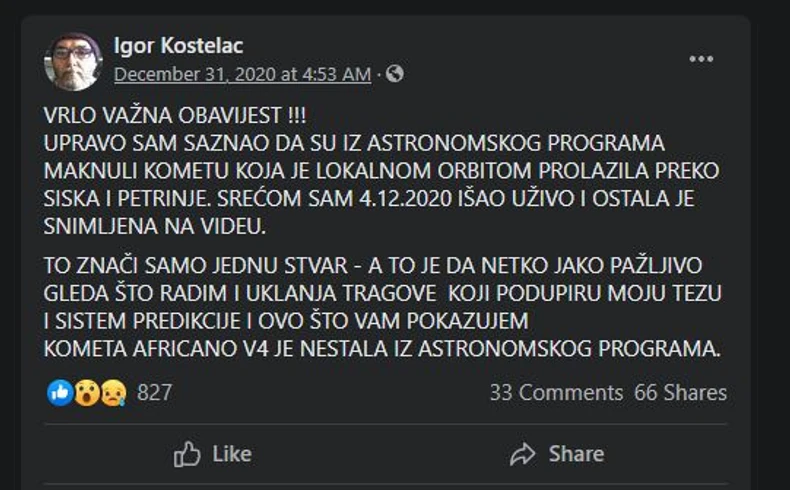This screenshot has height=490, width=790.
Task: Open the three-dot post options menu
Action: click(x=701, y=59)
